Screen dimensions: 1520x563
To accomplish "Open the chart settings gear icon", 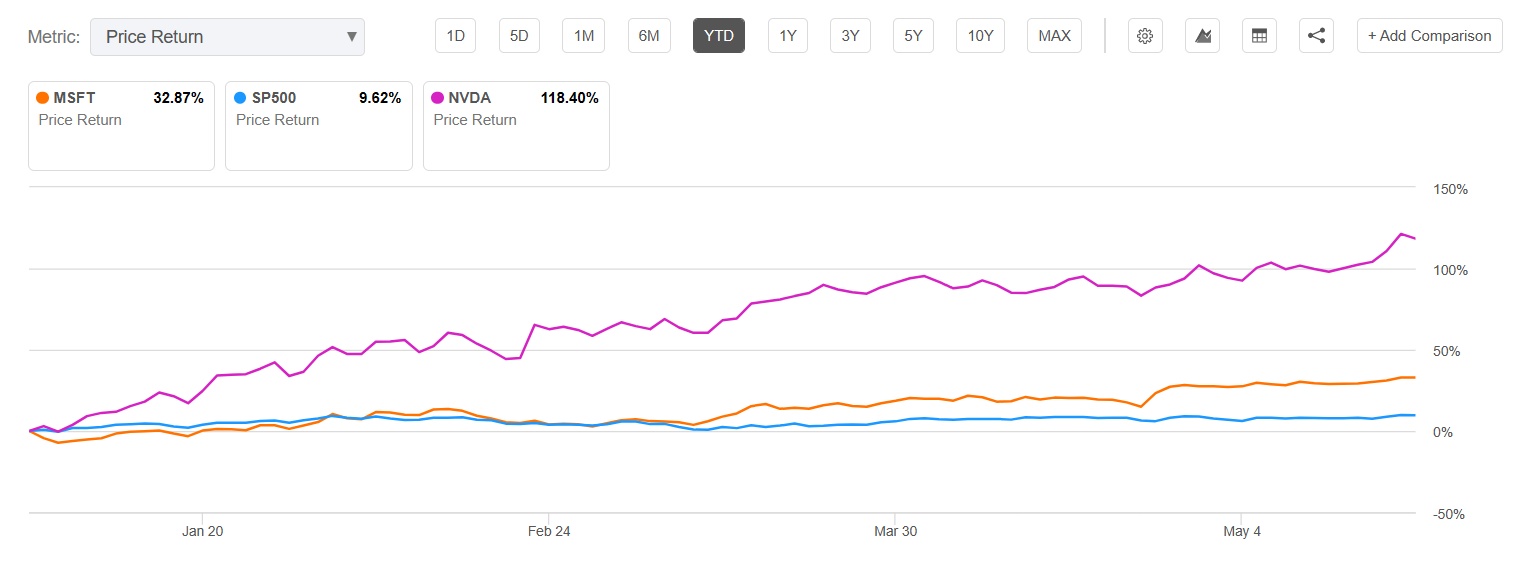I will (x=1145, y=36).
